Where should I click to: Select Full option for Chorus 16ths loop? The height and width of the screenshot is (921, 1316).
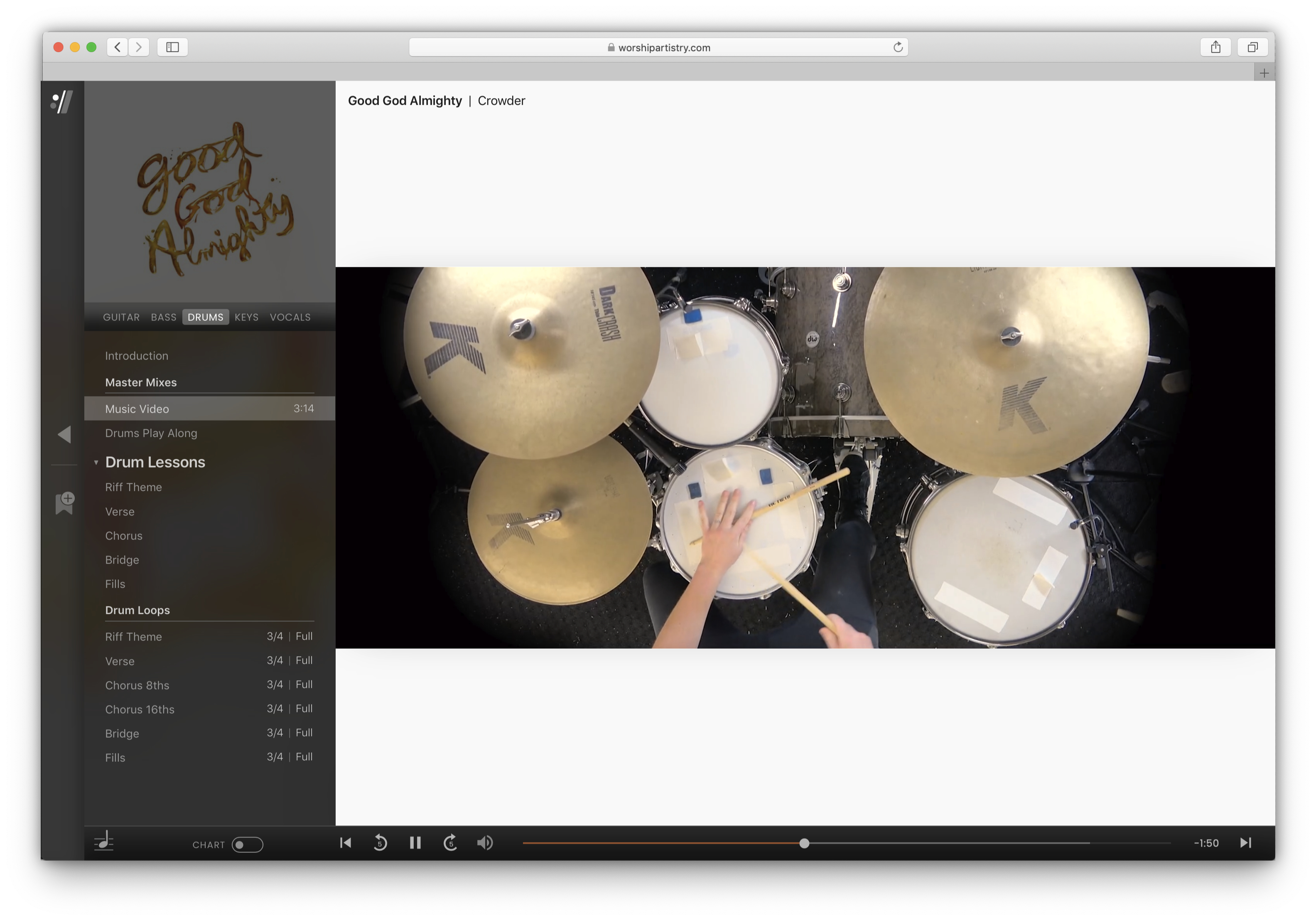point(304,708)
